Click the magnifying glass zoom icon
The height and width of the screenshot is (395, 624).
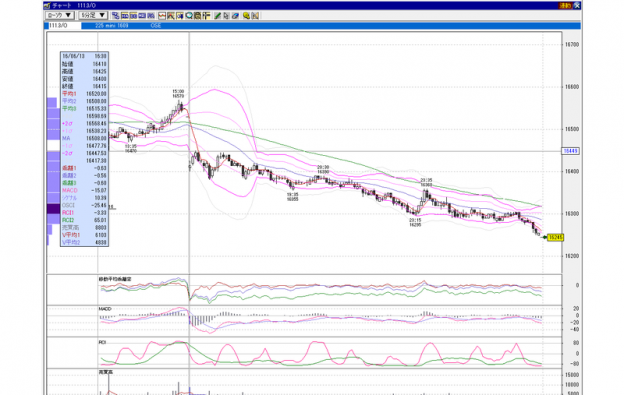(189, 16)
